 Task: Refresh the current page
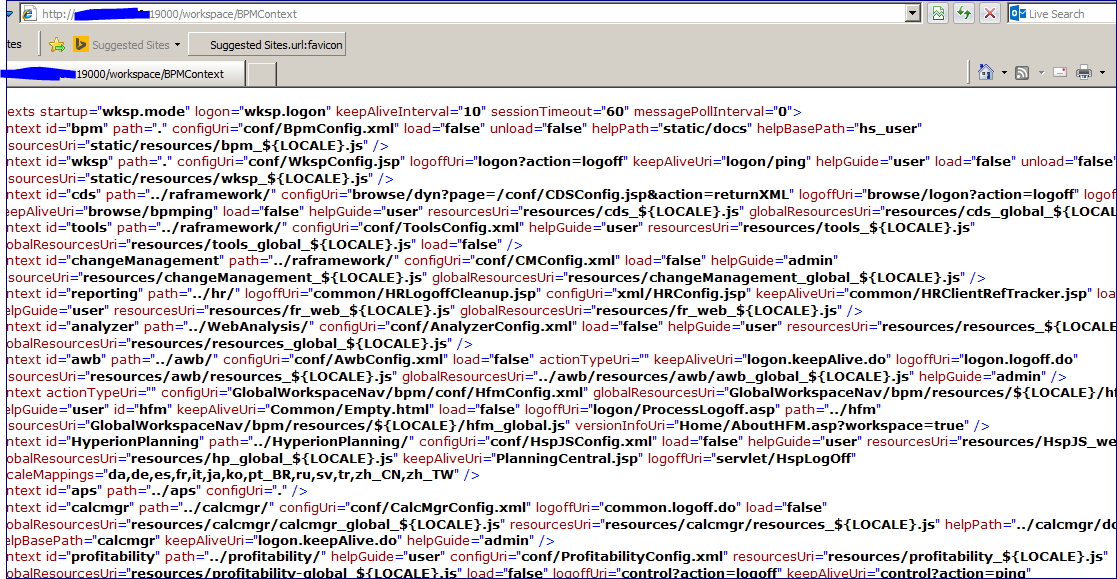tap(965, 13)
